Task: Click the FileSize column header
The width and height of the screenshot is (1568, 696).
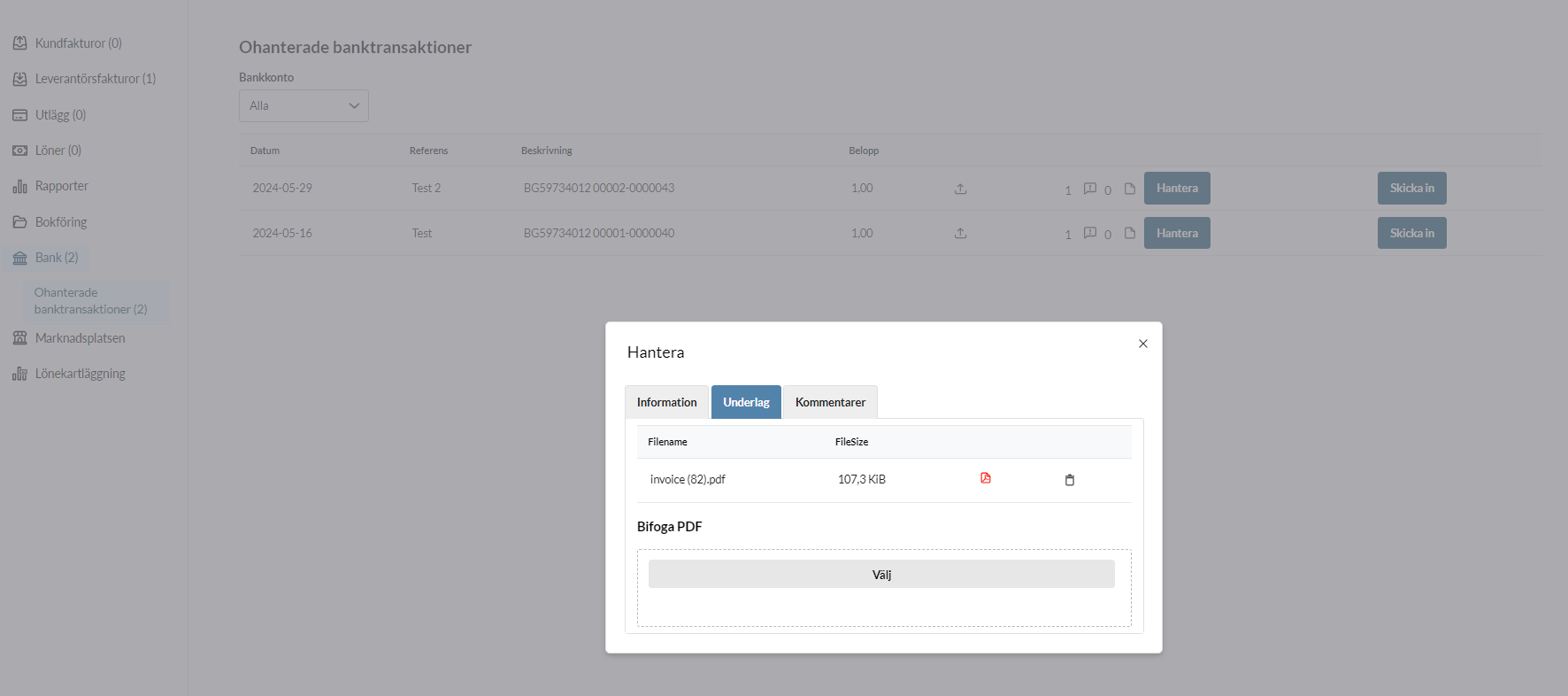Action: (851, 442)
